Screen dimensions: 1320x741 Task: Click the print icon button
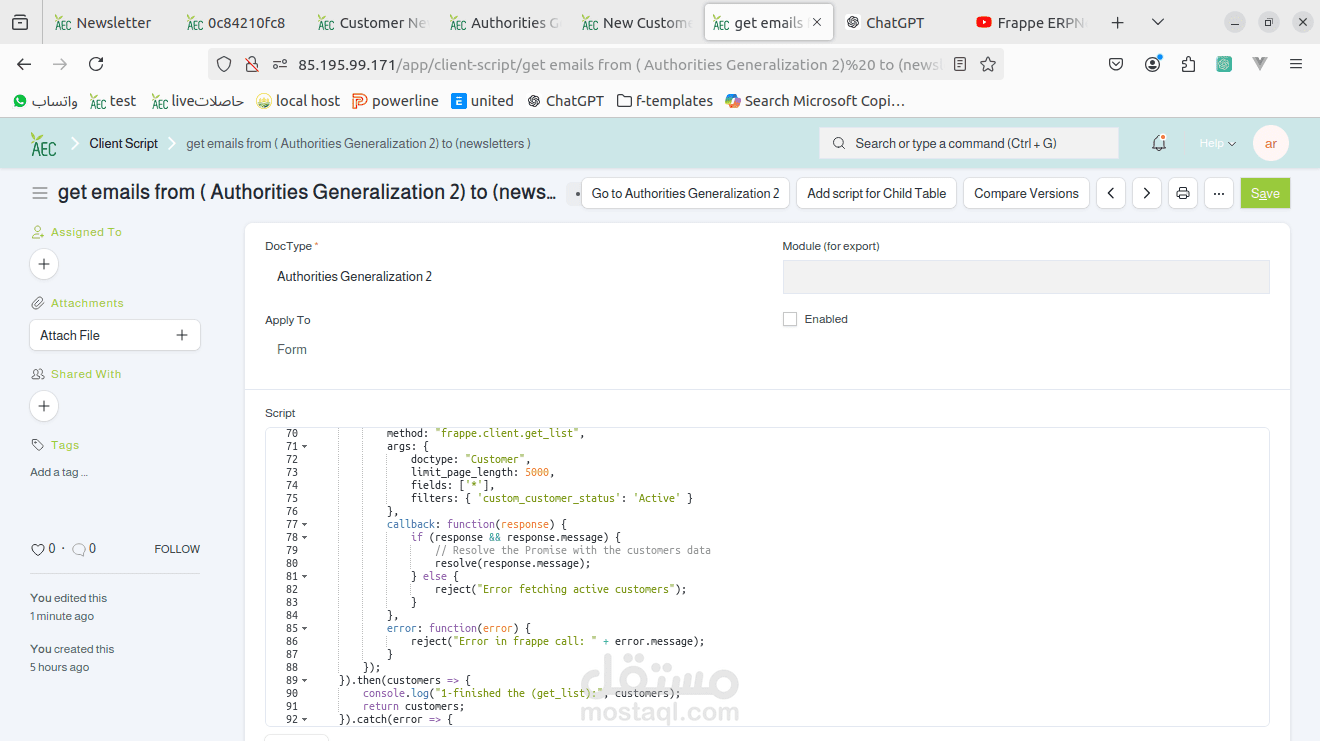[x=1183, y=193]
